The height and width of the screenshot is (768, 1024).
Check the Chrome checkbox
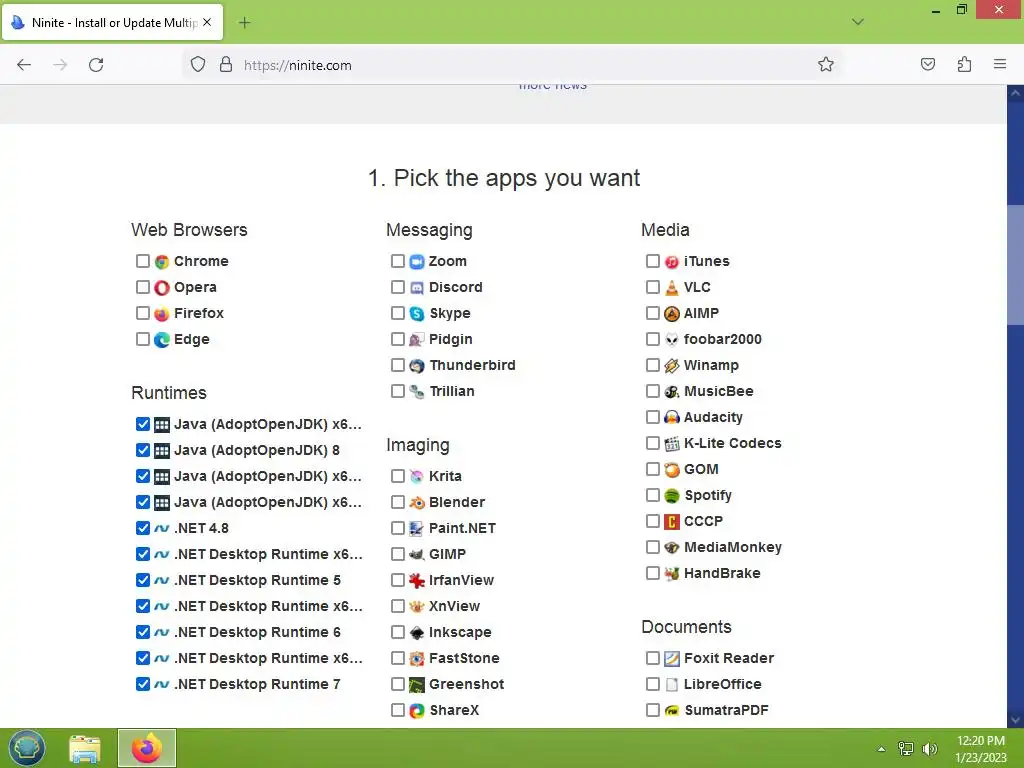[x=142, y=261]
